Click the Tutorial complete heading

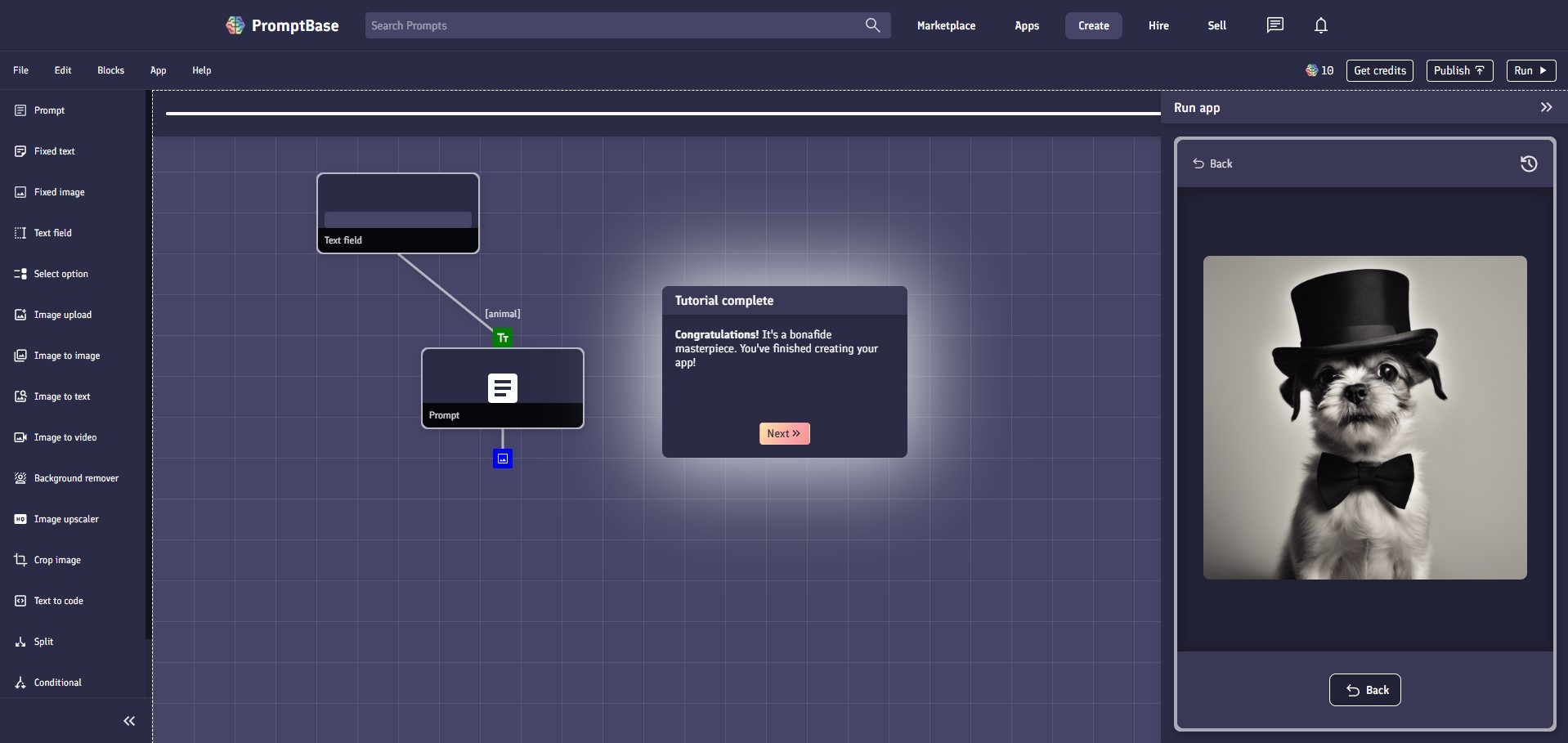pos(724,301)
